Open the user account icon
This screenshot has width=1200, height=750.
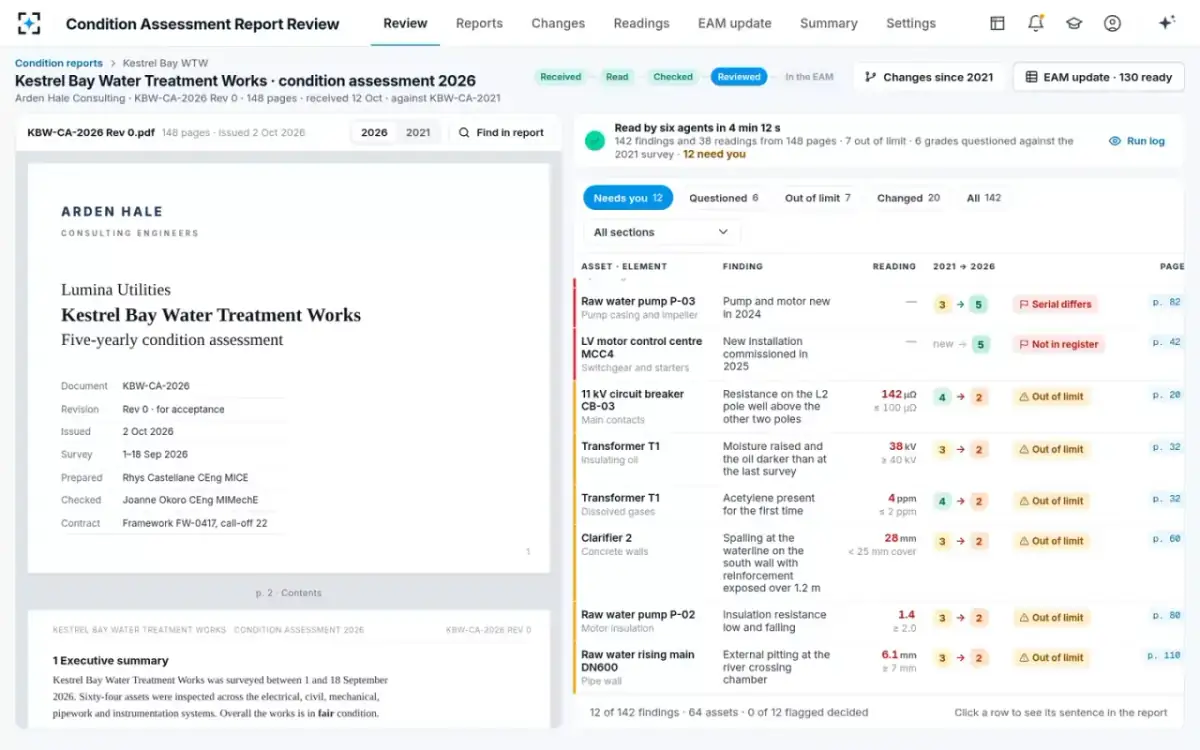[1112, 23]
